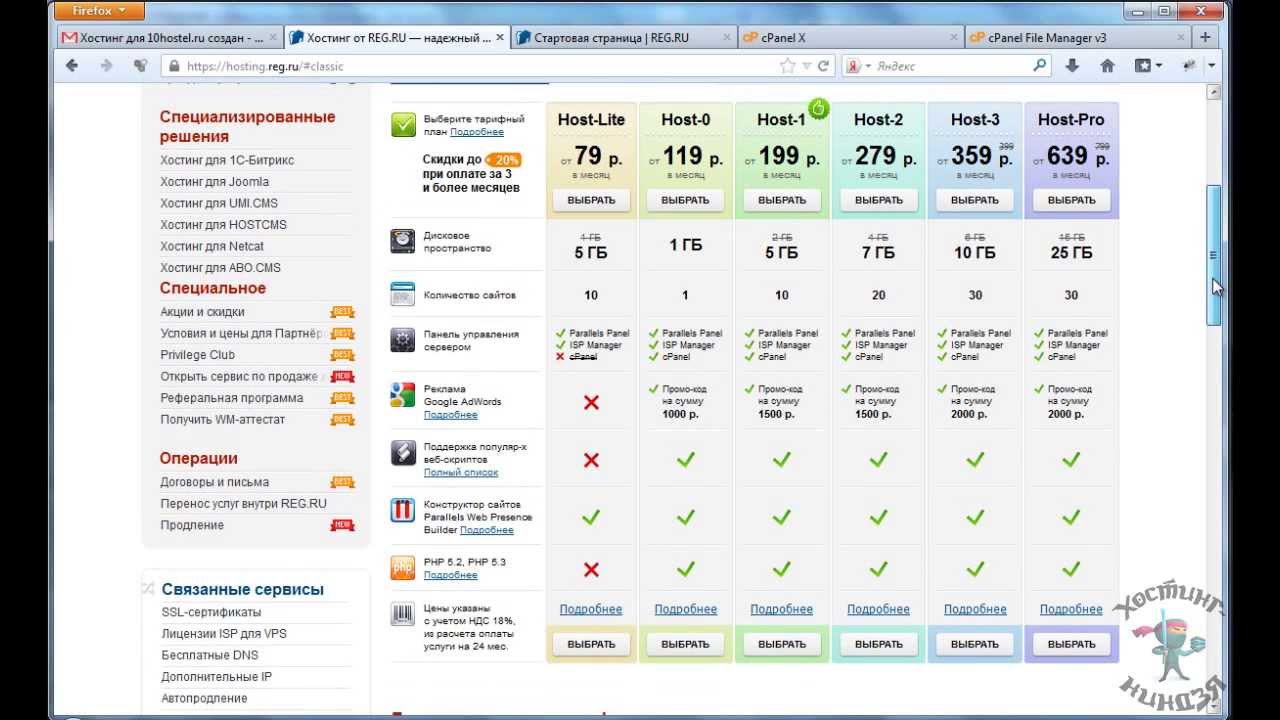Open the Firefox application menu button
Image resolution: width=1280 pixels, height=720 pixels.
click(101, 11)
